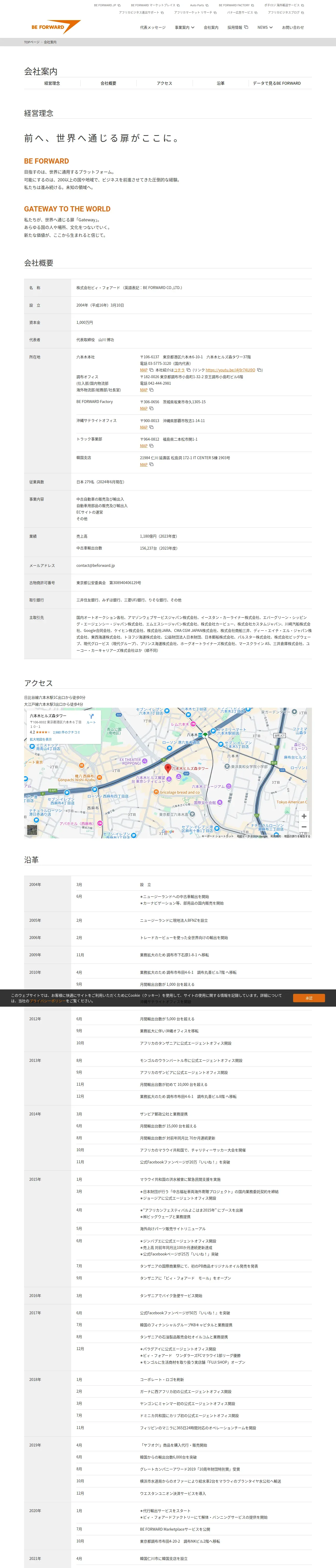Jump to データで見るBE FORWARD tab

(x=277, y=83)
